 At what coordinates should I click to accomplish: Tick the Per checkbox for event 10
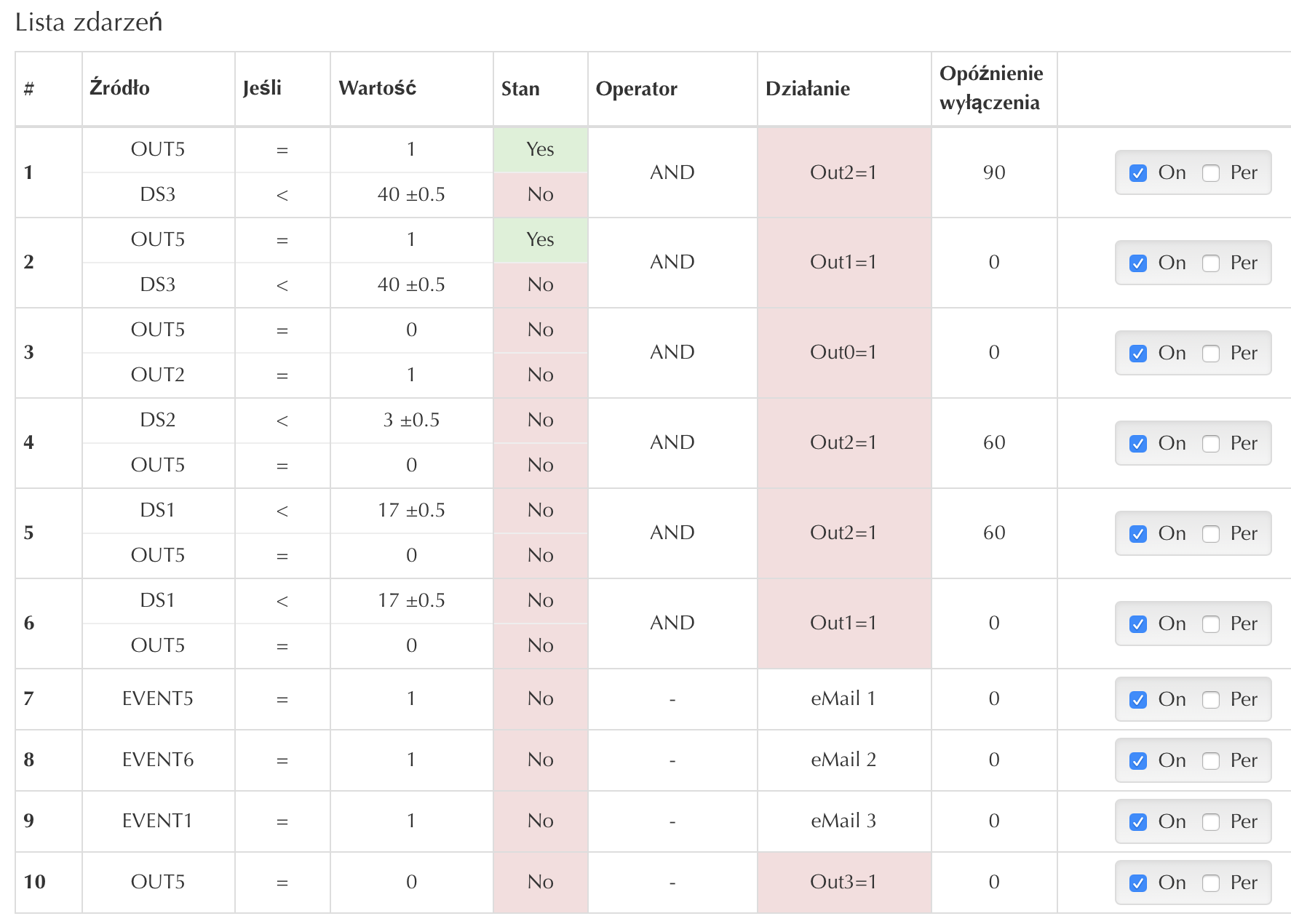(1211, 883)
